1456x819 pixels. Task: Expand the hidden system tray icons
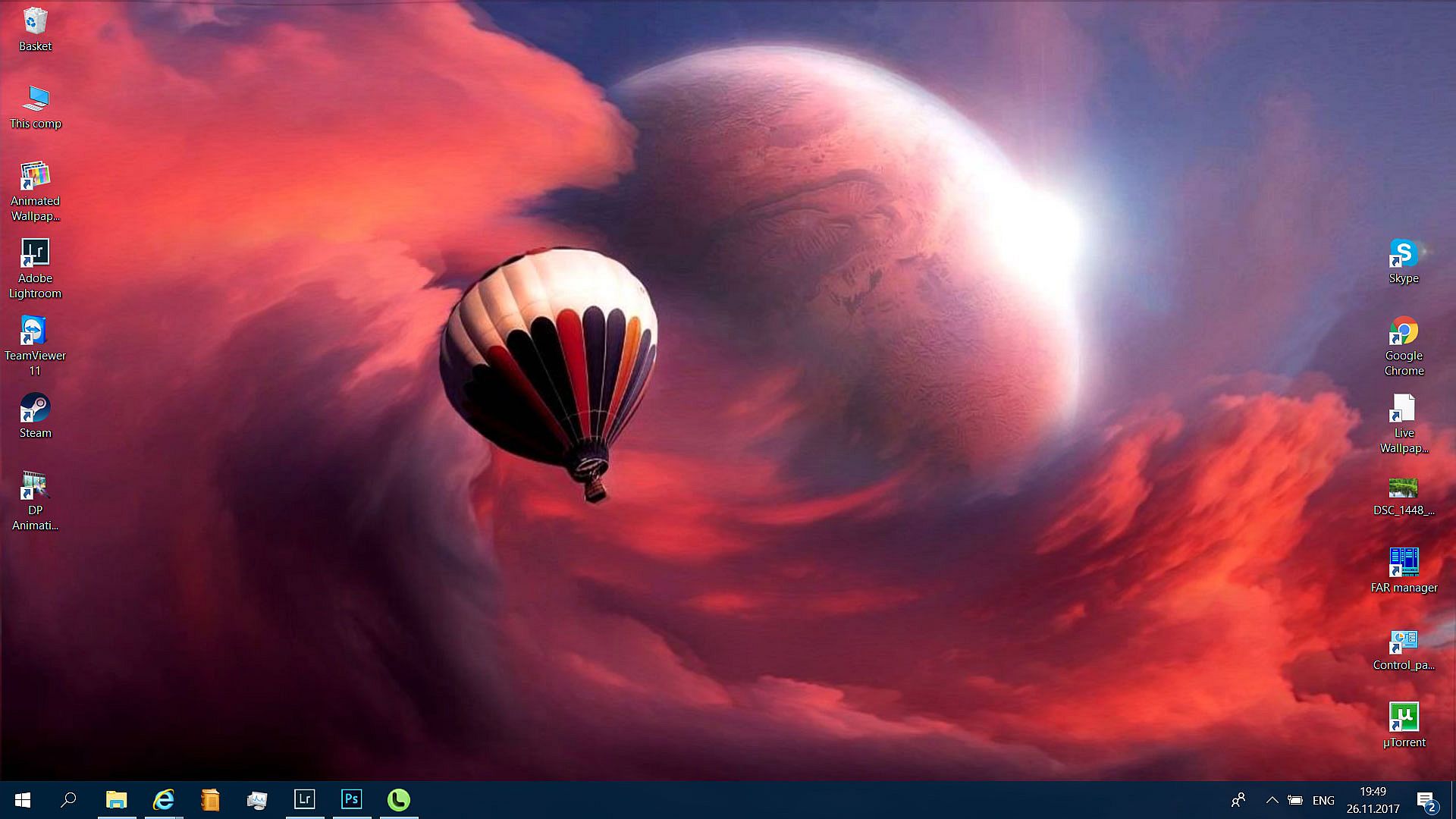[1272, 800]
